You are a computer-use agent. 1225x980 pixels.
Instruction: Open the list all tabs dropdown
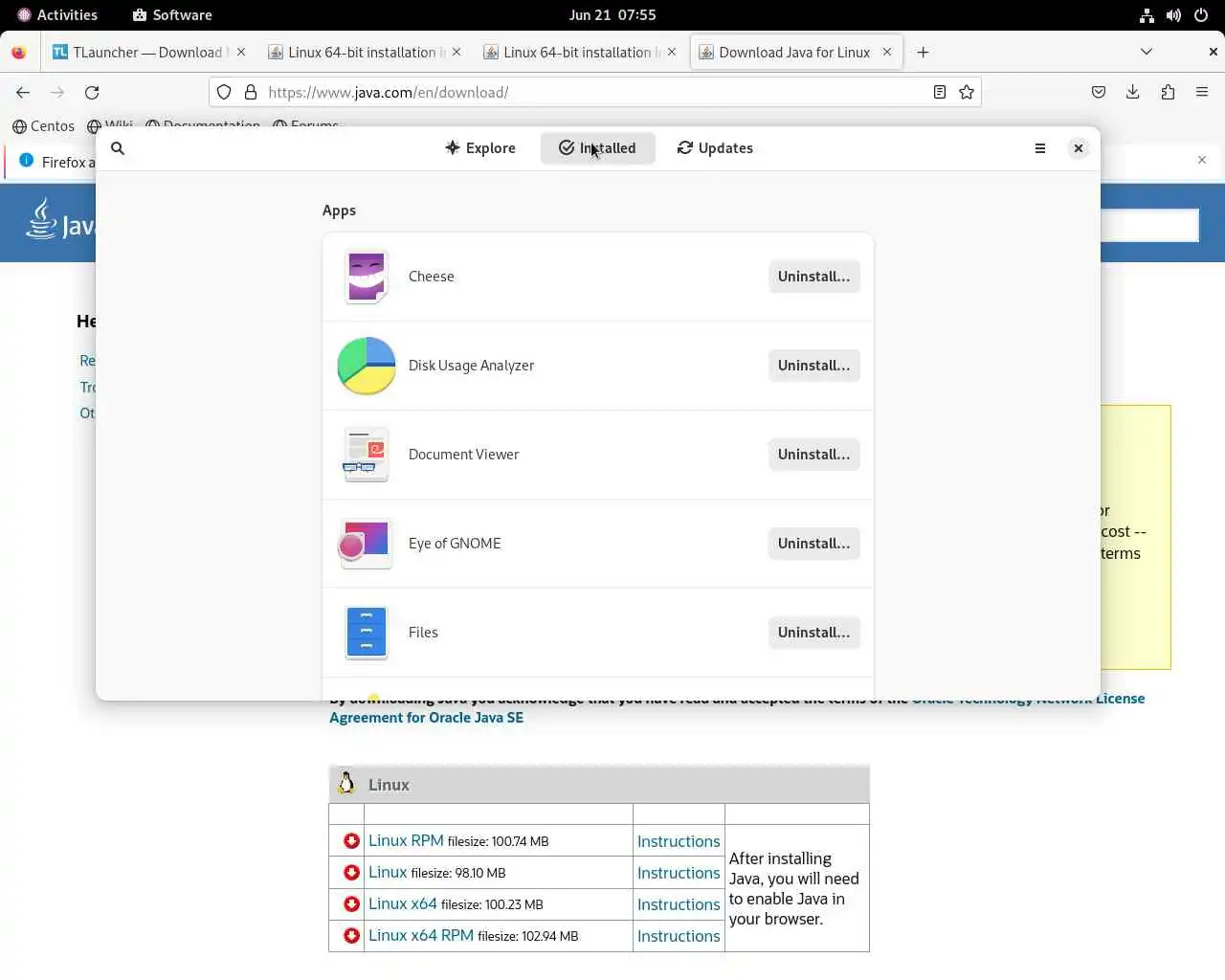[1147, 52]
